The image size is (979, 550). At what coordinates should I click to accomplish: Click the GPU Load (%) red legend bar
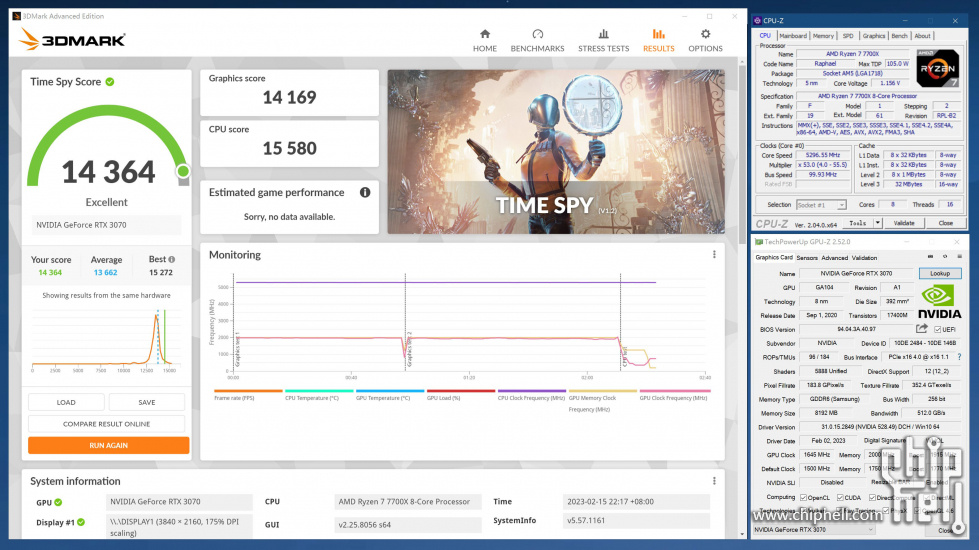[461, 391]
